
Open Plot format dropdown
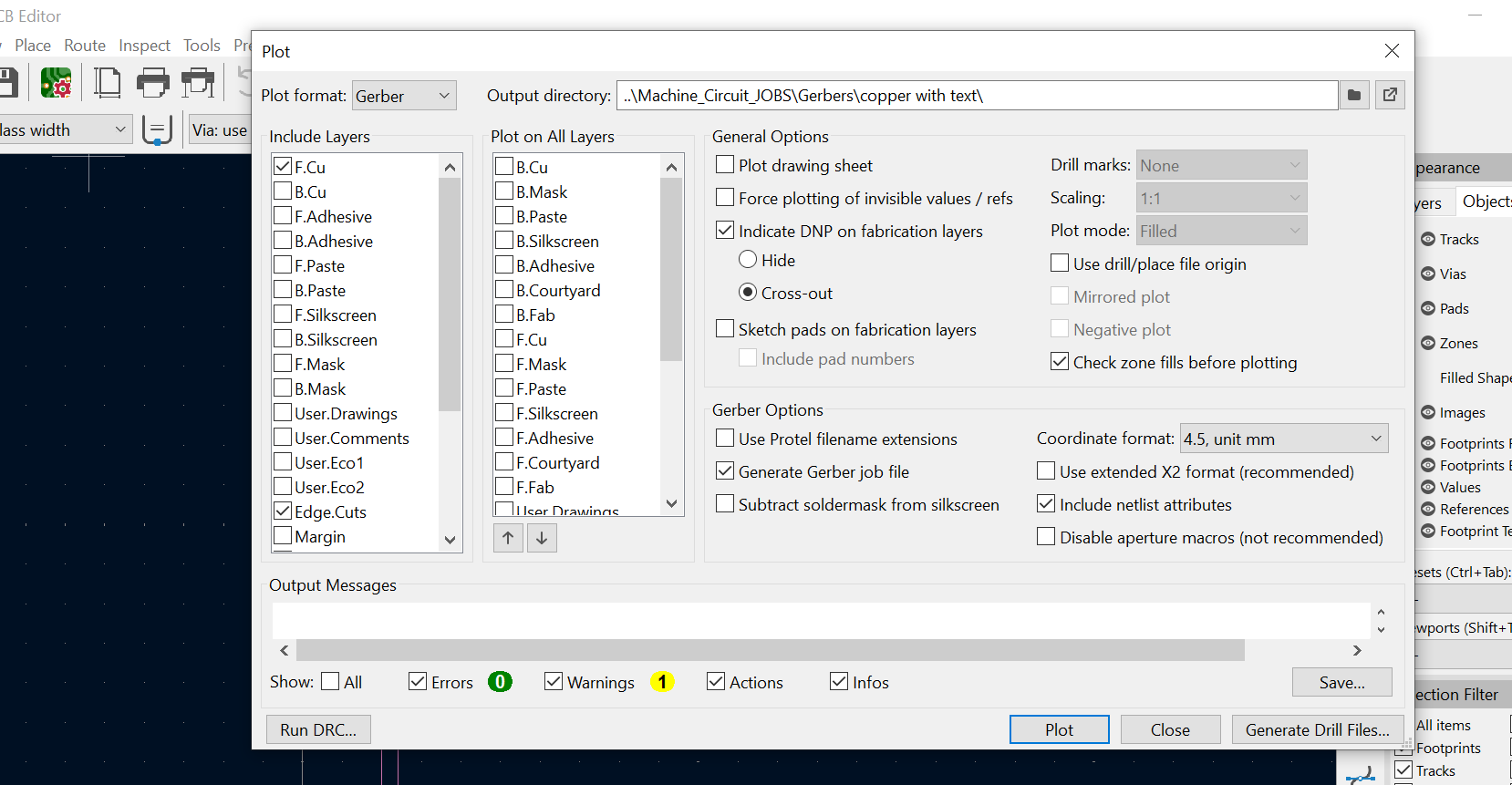pos(404,96)
